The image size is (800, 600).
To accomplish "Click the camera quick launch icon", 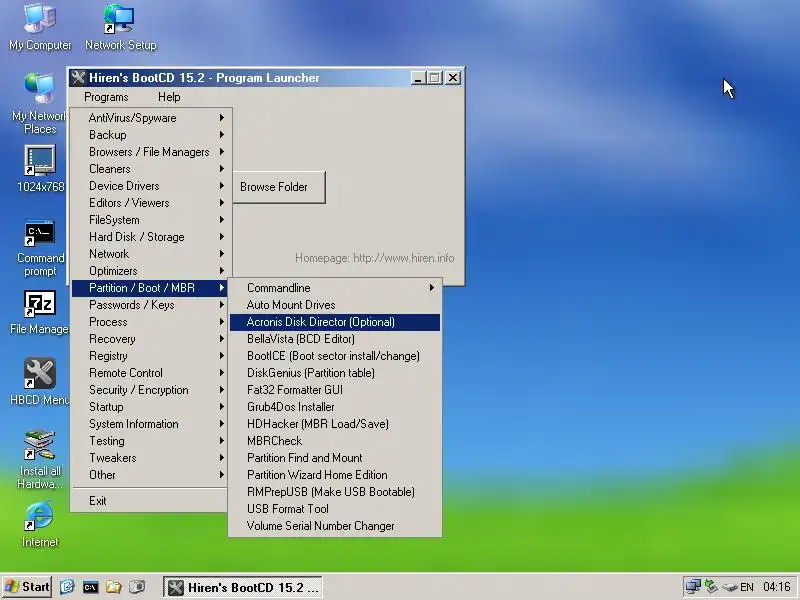I will pyautogui.click(x=137, y=587).
